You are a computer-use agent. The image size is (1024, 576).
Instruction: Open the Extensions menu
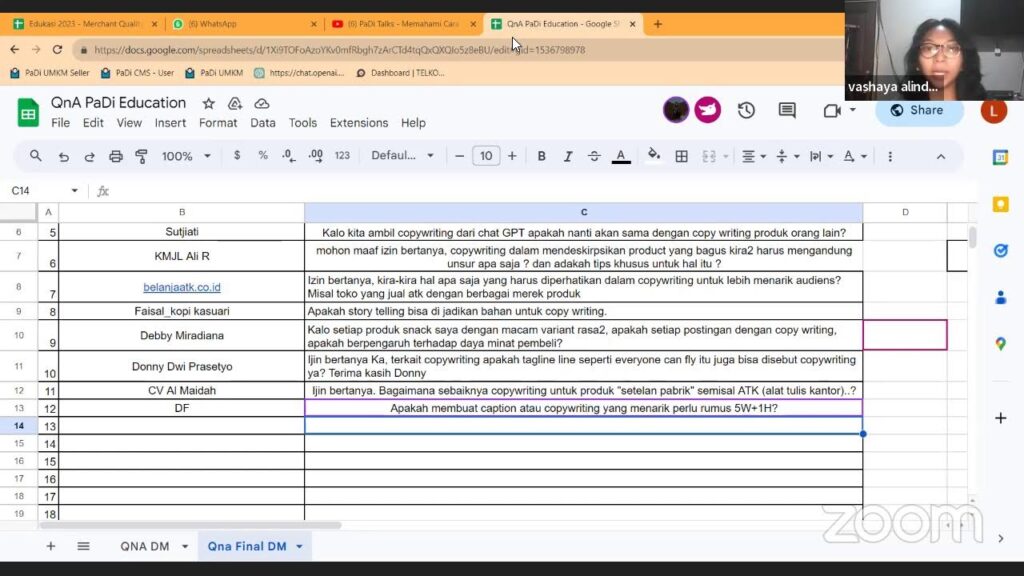point(359,123)
